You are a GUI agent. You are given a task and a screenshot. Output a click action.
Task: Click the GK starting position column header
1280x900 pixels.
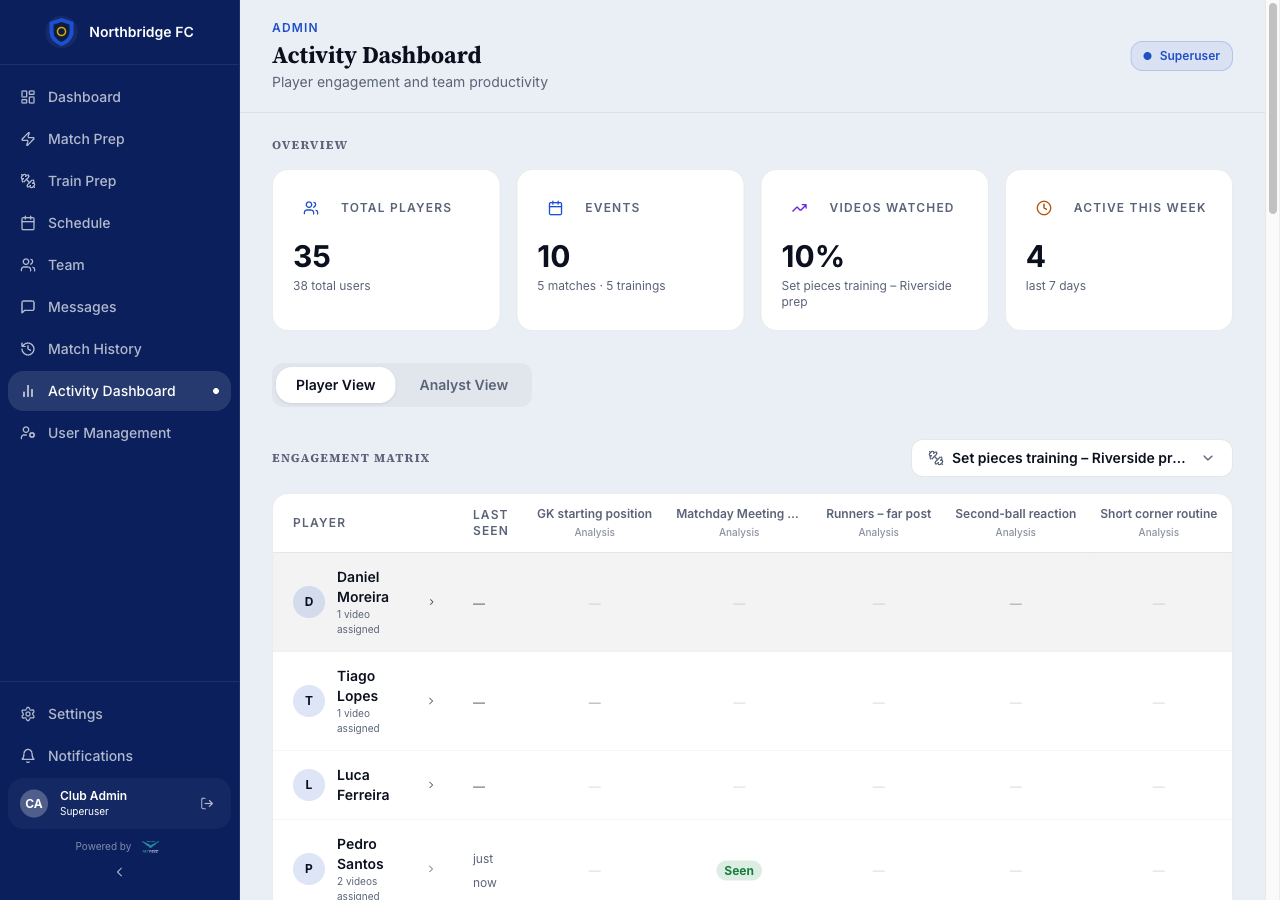pyautogui.click(x=594, y=522)
